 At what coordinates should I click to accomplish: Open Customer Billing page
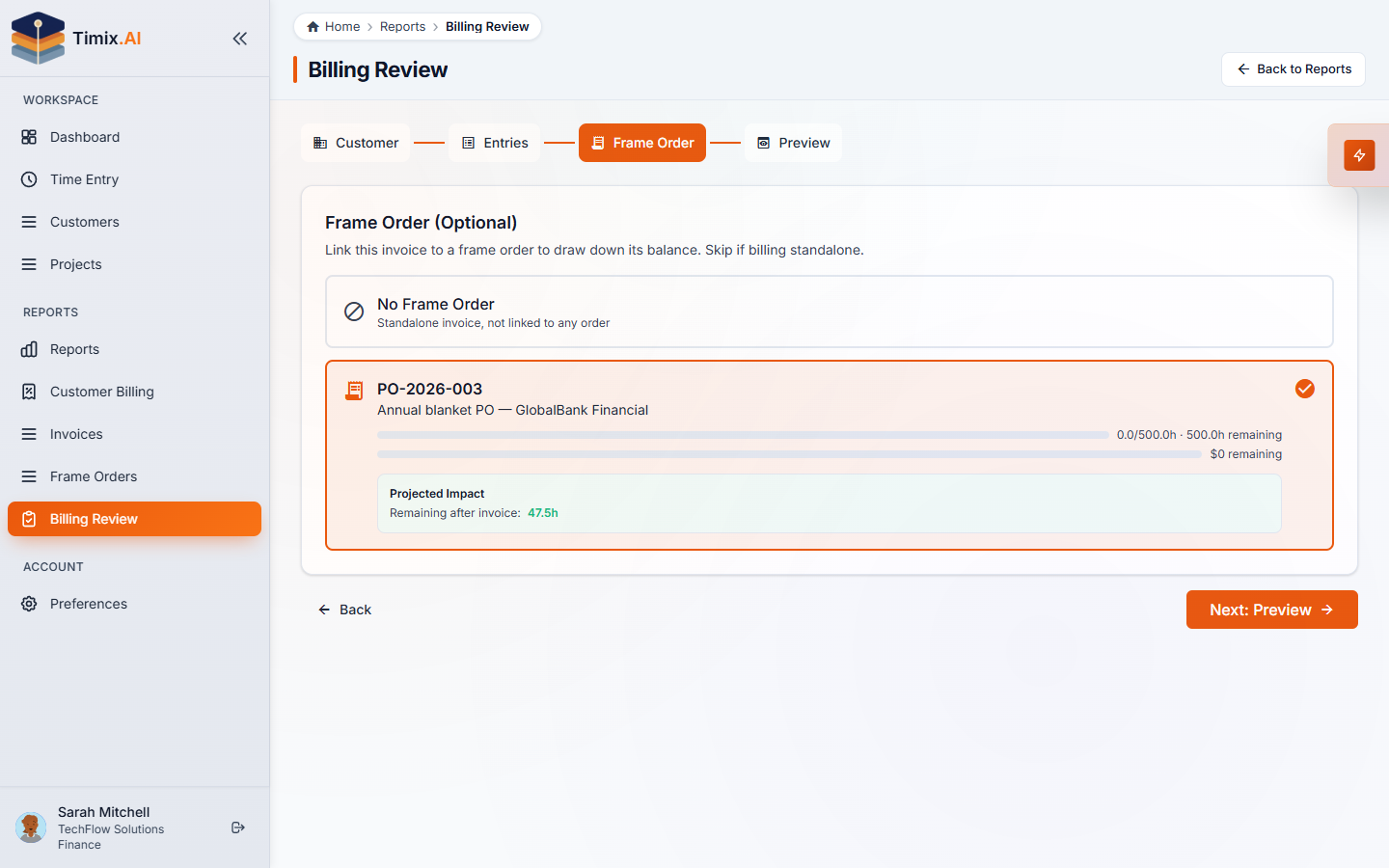[x=134, y=392]
